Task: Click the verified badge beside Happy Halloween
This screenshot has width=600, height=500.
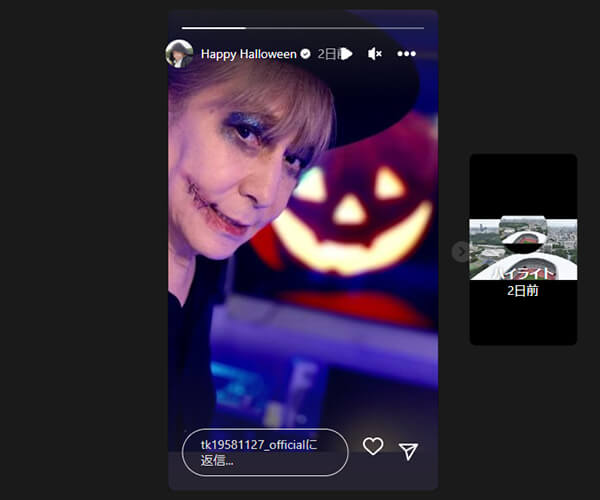Action: click(305, 54)
